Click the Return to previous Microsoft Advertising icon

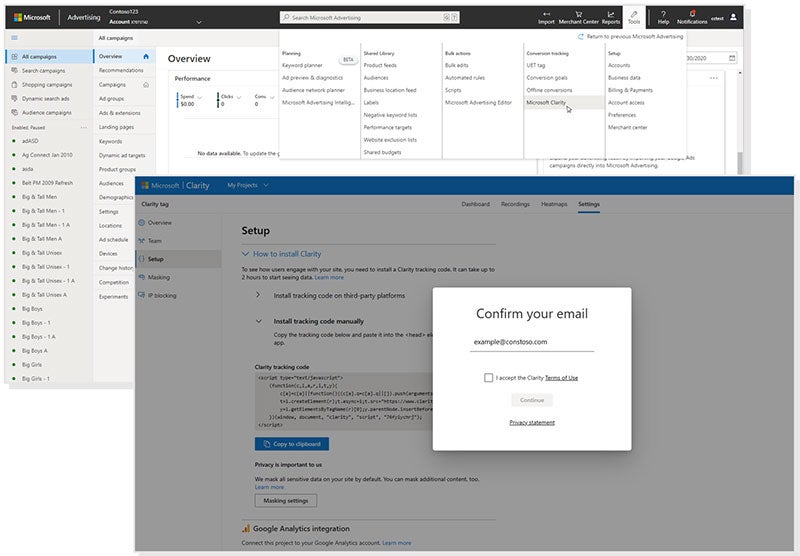(x=581, y=37)
